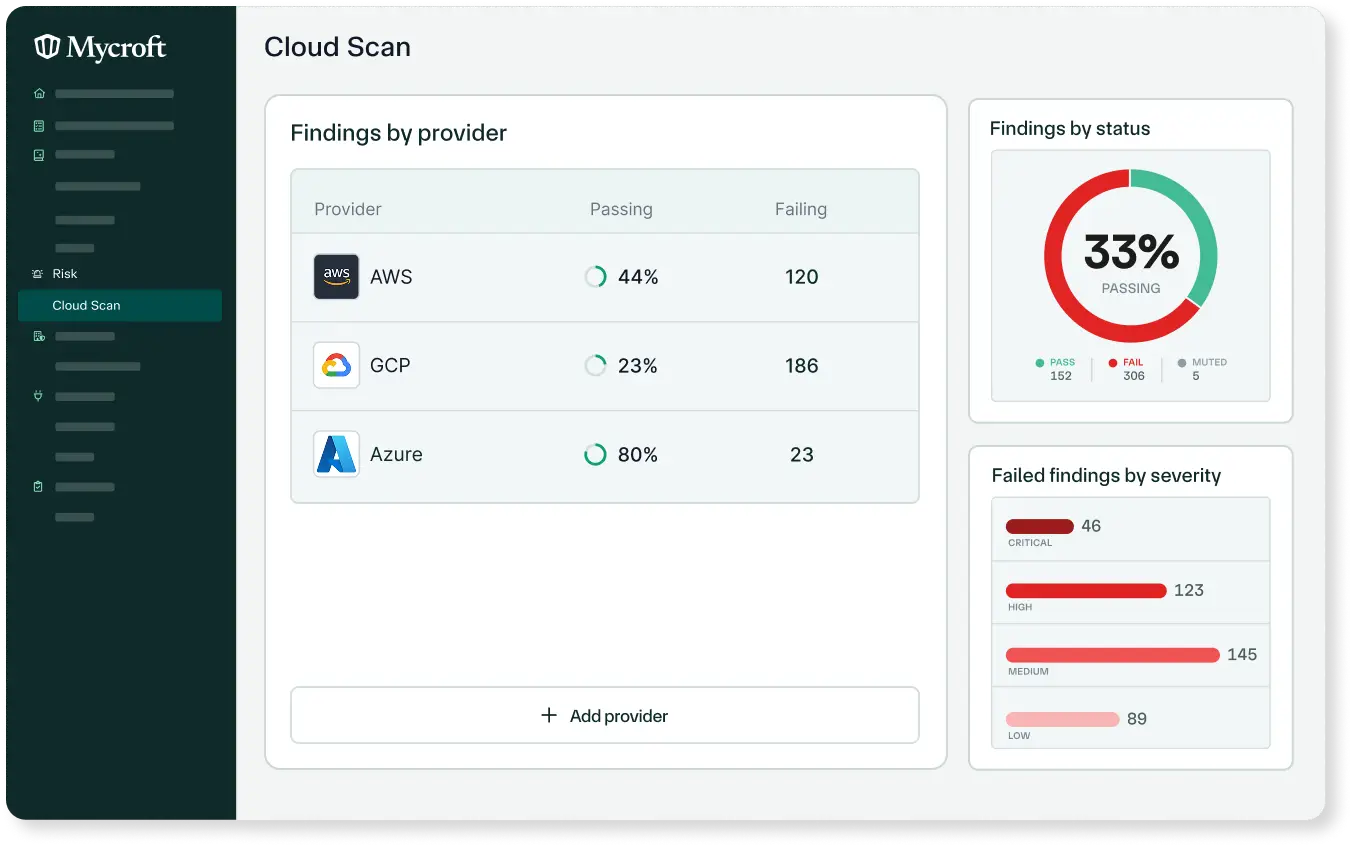Click the 80% passing value

tap(638, 454)
